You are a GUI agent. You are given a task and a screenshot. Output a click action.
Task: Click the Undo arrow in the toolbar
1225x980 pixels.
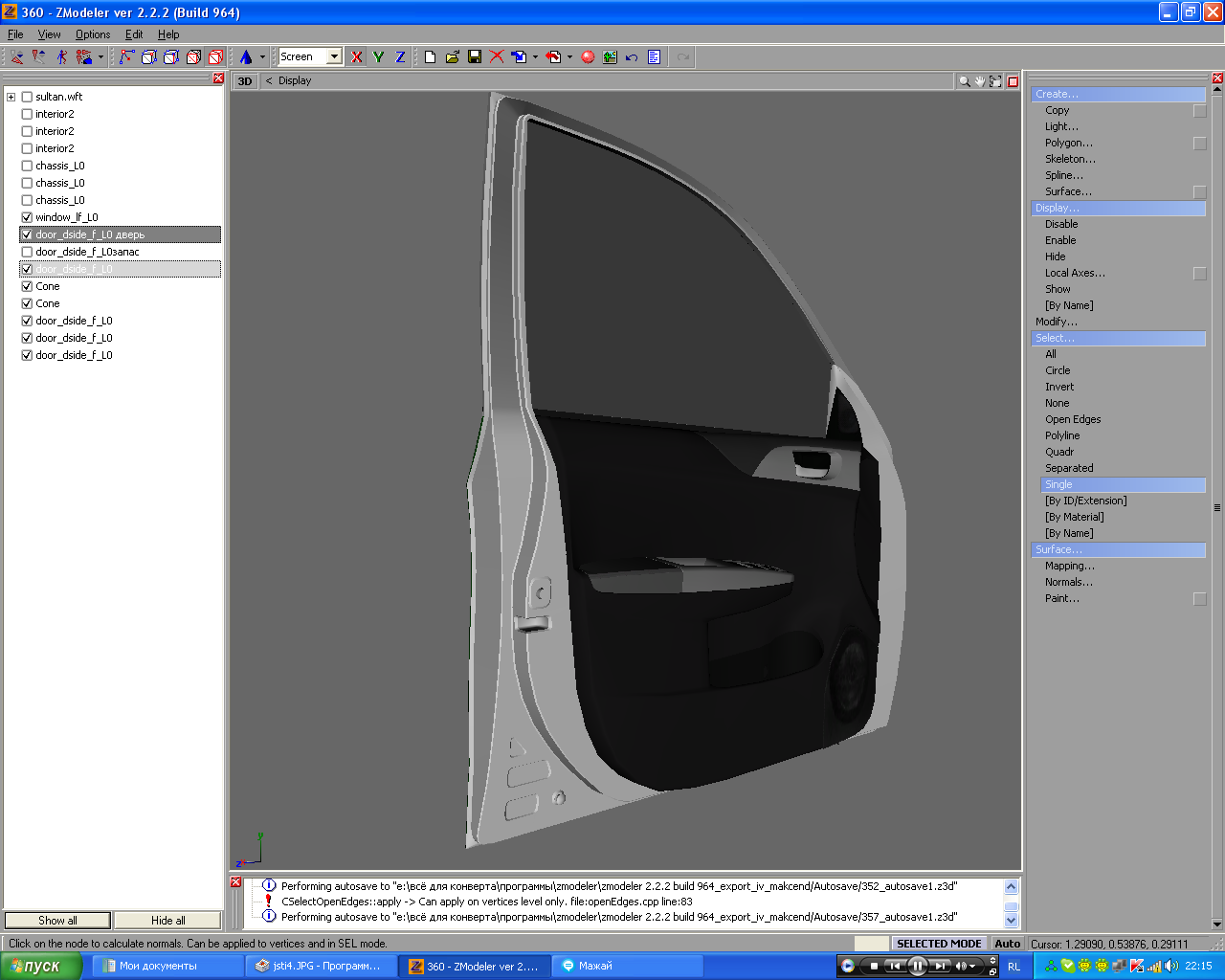[x=632, y=57]
